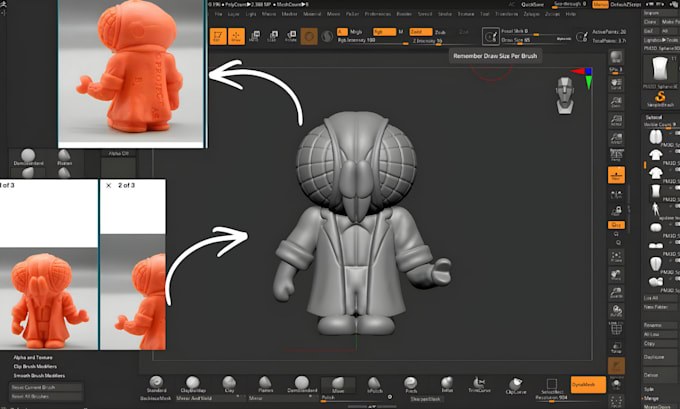Expand Alpha and Texture section
The height and width of the screenshot is (409, 680).
(x=33, y=357)
